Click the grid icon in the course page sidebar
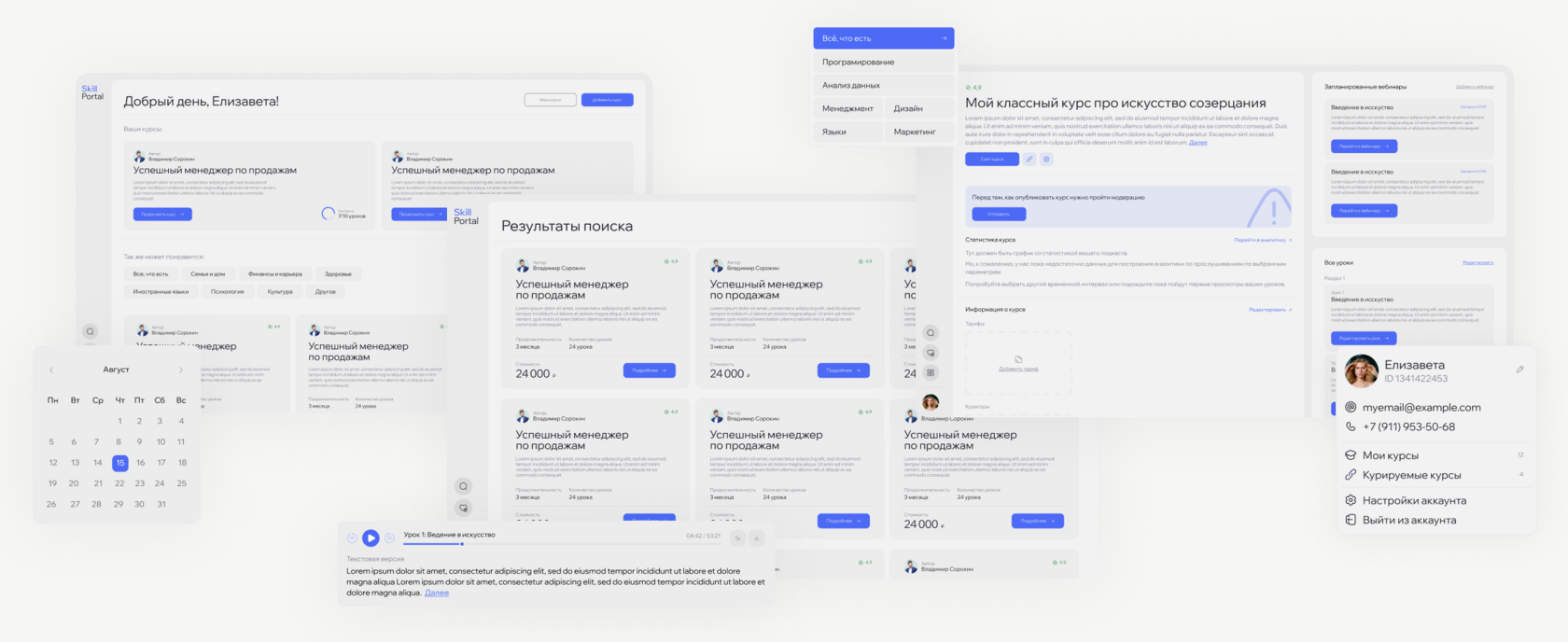This screenshot has width=1568, height=642. (931, 372)
